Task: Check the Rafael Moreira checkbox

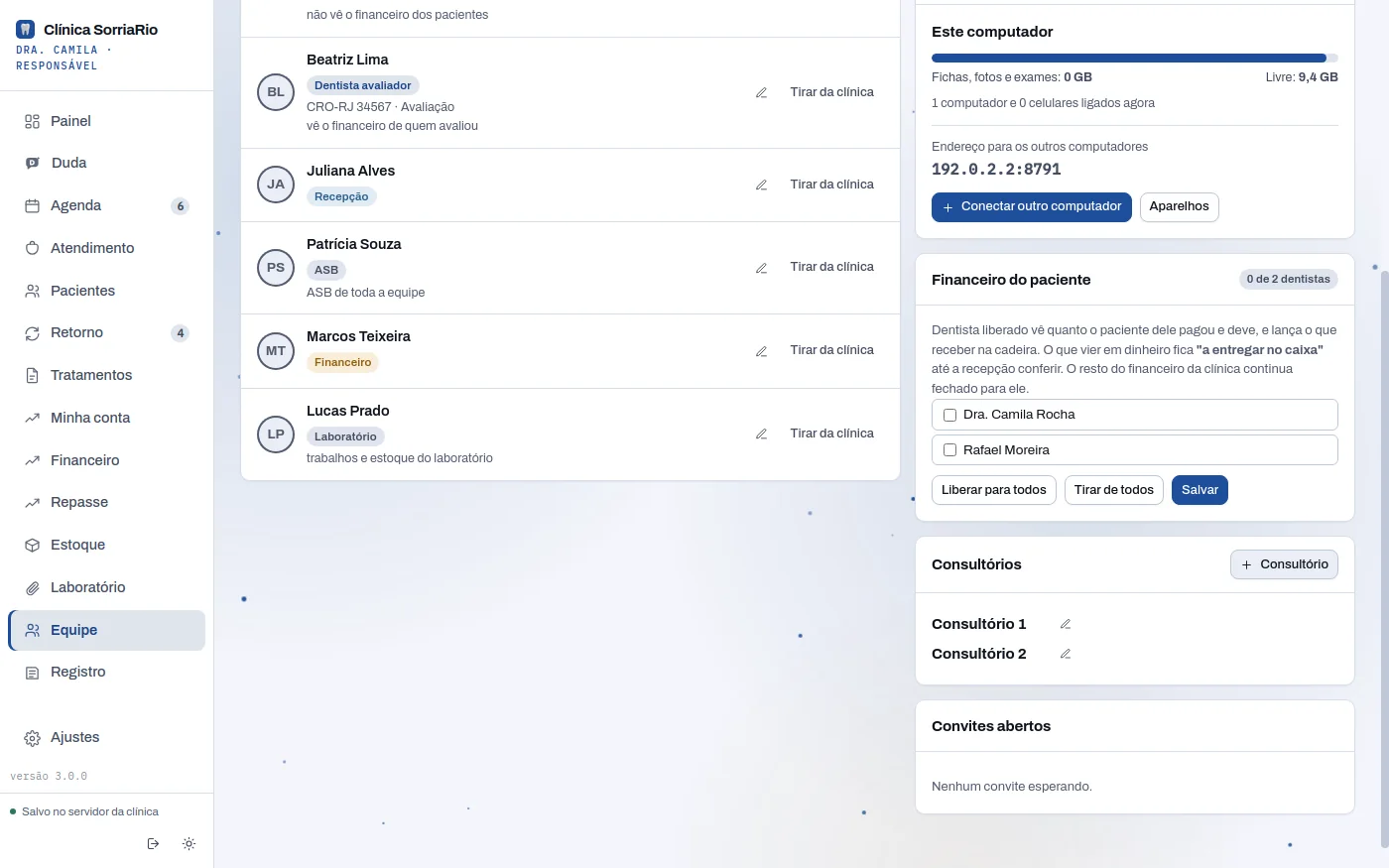Action: click(x=949, y=450)
